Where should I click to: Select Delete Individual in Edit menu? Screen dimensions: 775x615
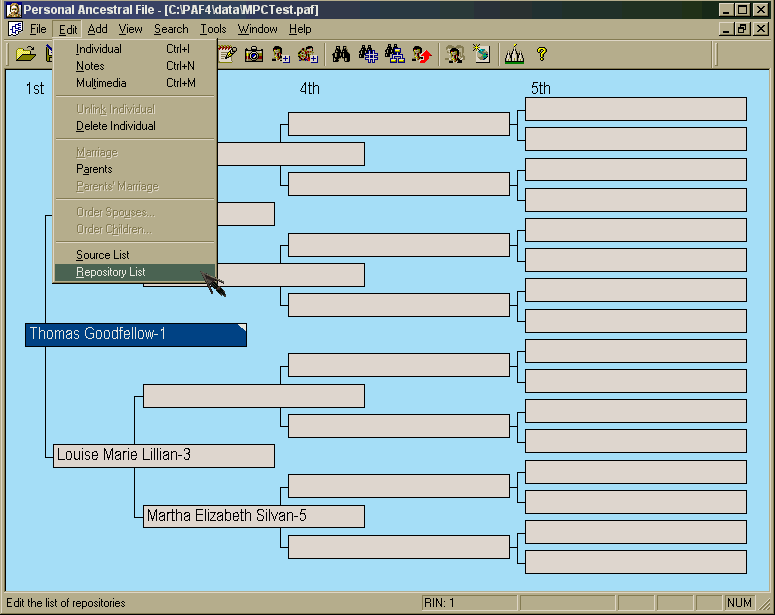pyautogui.click(x=135, y=126)
